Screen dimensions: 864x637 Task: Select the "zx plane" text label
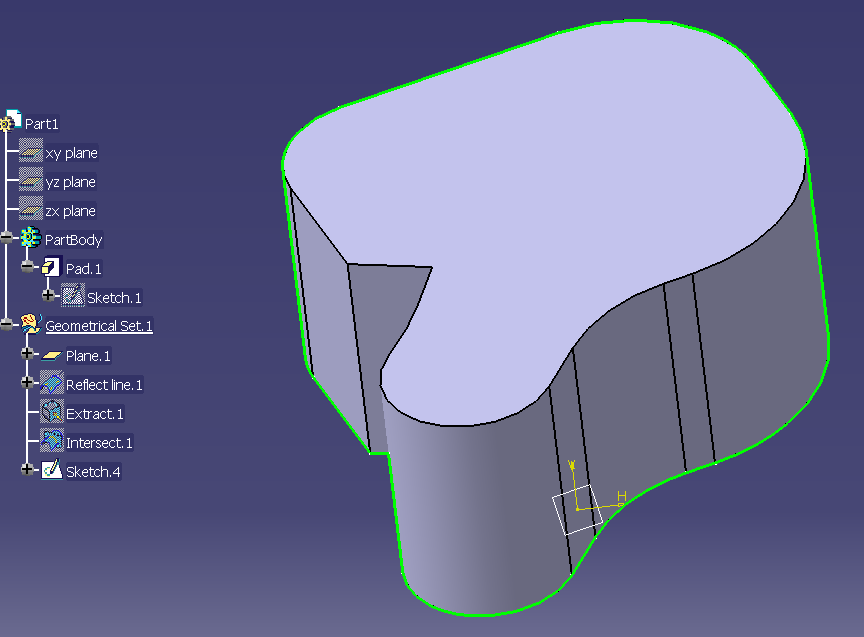coord(71,211)
